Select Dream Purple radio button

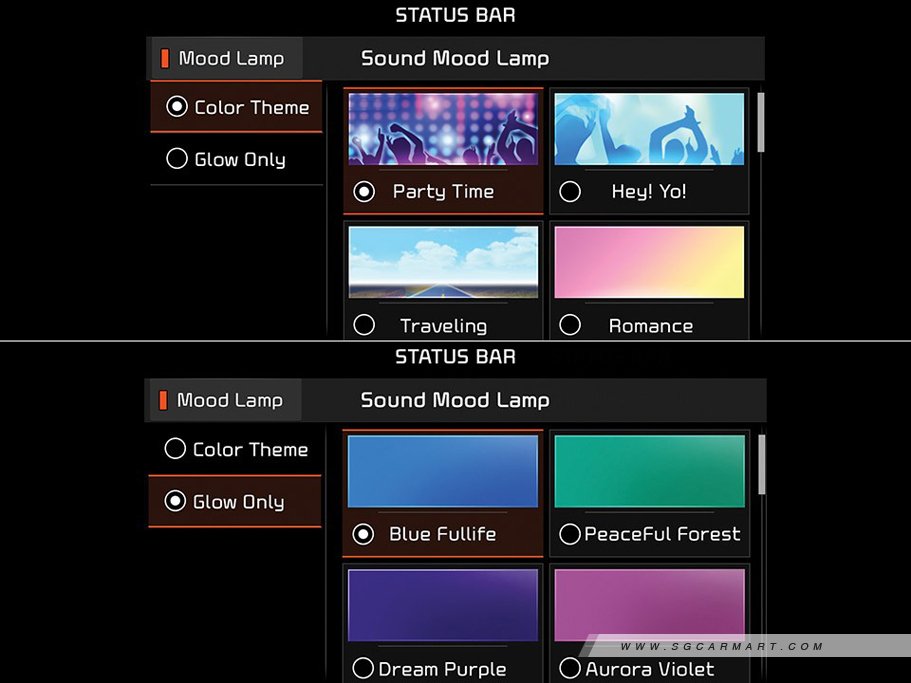click(x=364, y=668)
